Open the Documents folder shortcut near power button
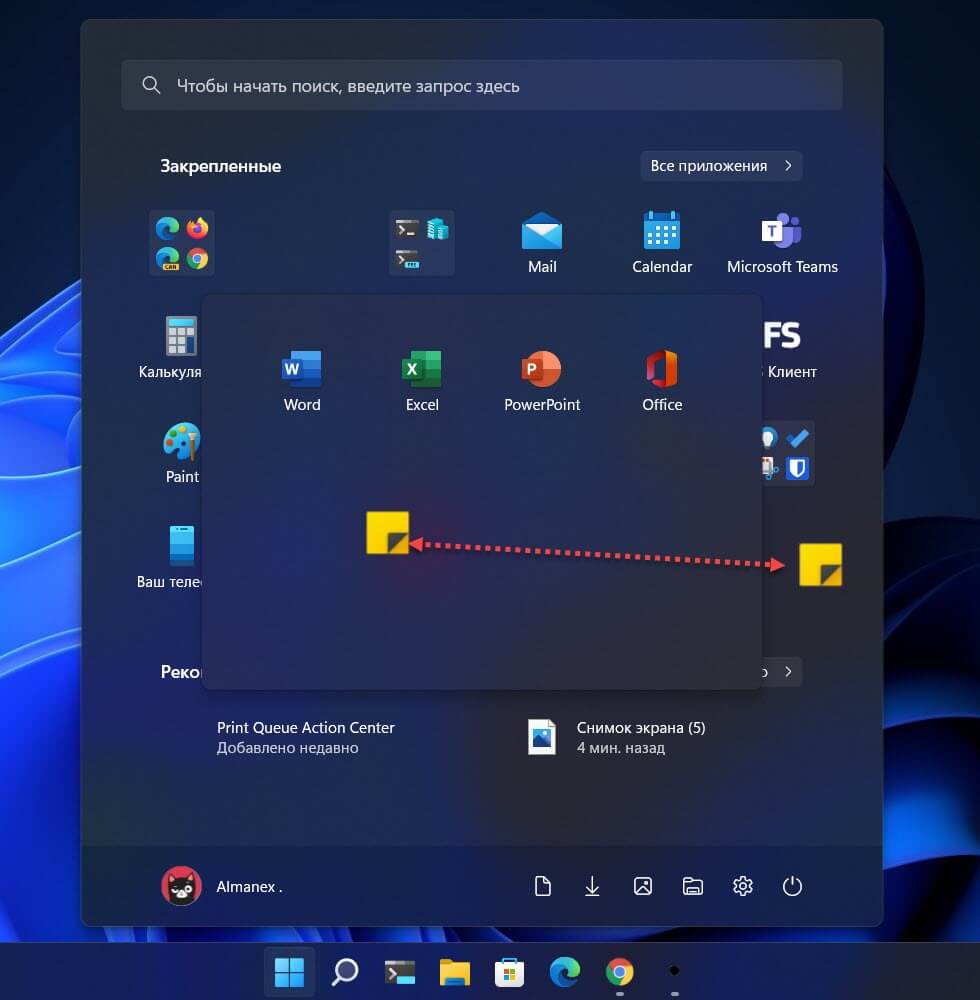980x1000 pixels. [543, 886]
